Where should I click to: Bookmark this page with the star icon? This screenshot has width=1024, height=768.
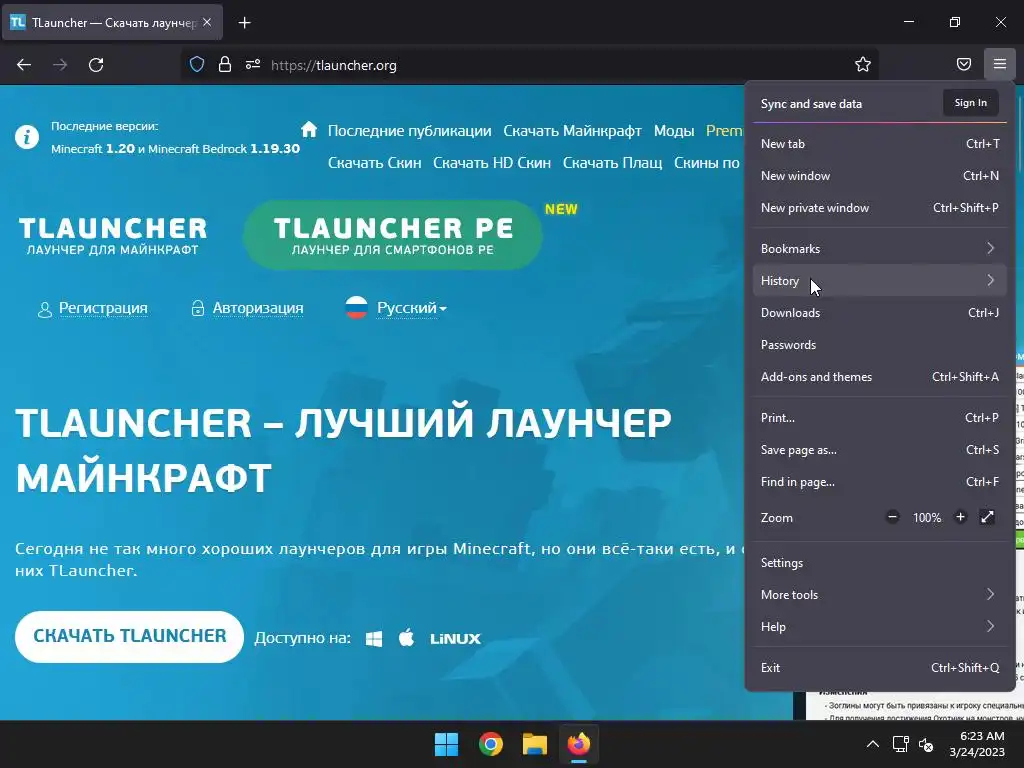click(x=863, y=64)
